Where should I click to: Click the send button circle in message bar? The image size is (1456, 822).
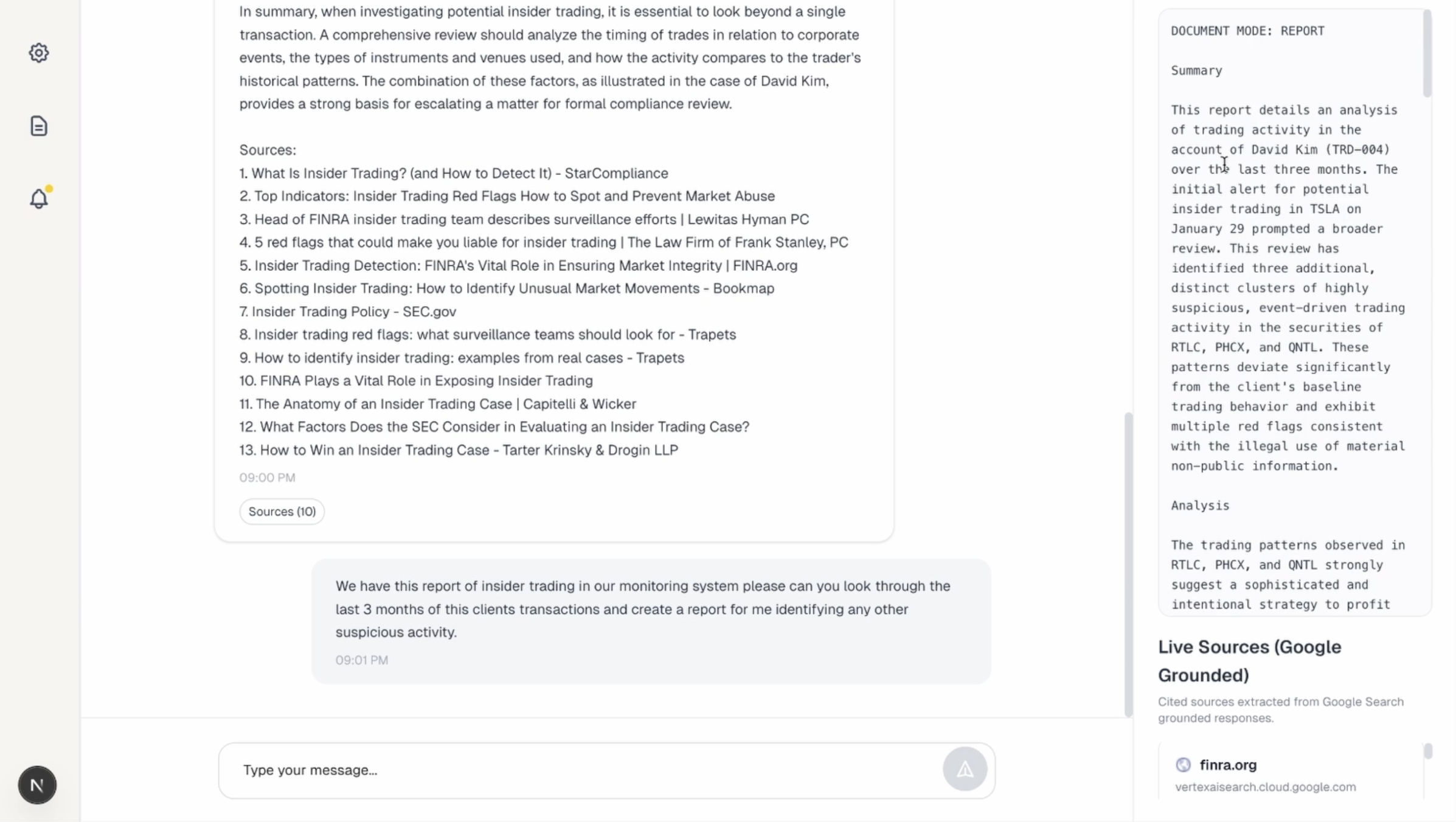tap(965, 769)
